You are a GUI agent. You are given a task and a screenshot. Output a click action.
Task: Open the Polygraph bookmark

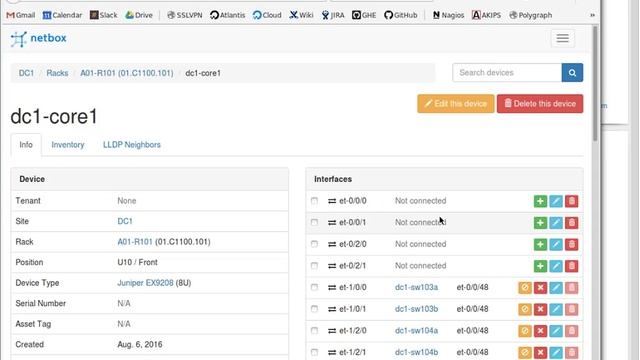[x=531, y=15]
